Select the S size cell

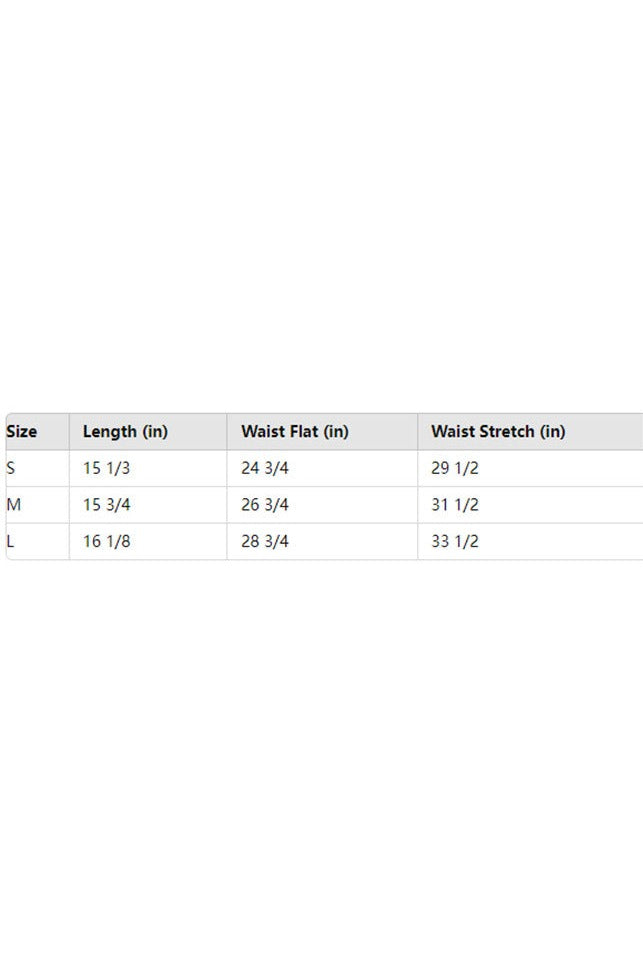(11, 468)
